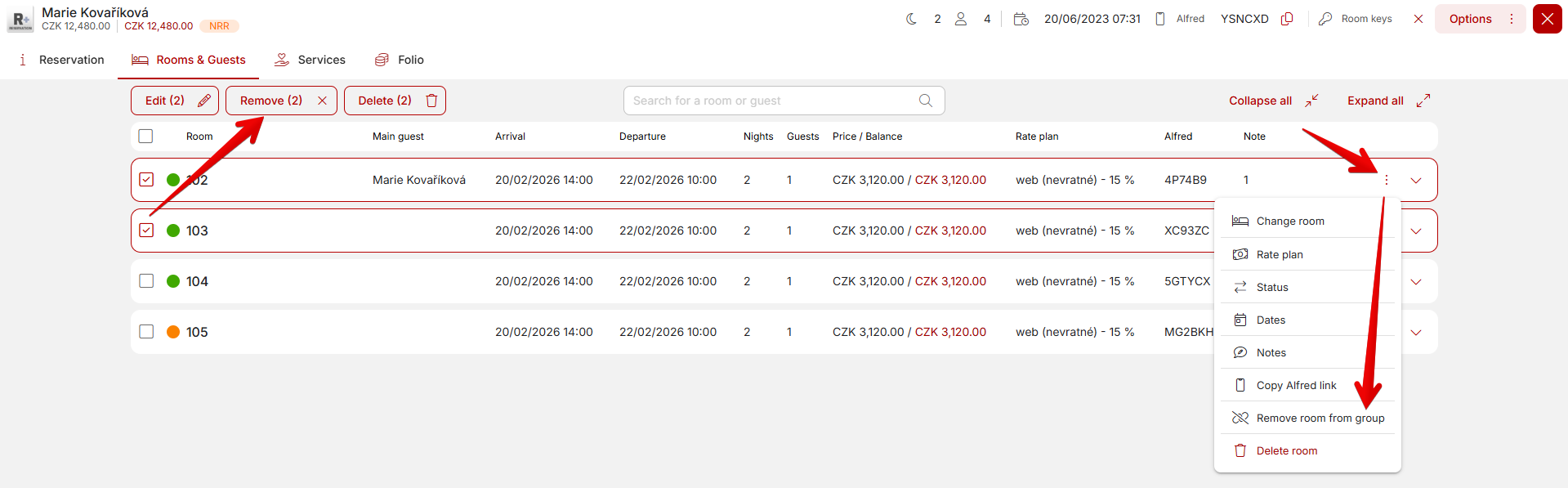The image size is (1568, 488).
Task: Click the search magnifier icon
Action: (925, 101)
